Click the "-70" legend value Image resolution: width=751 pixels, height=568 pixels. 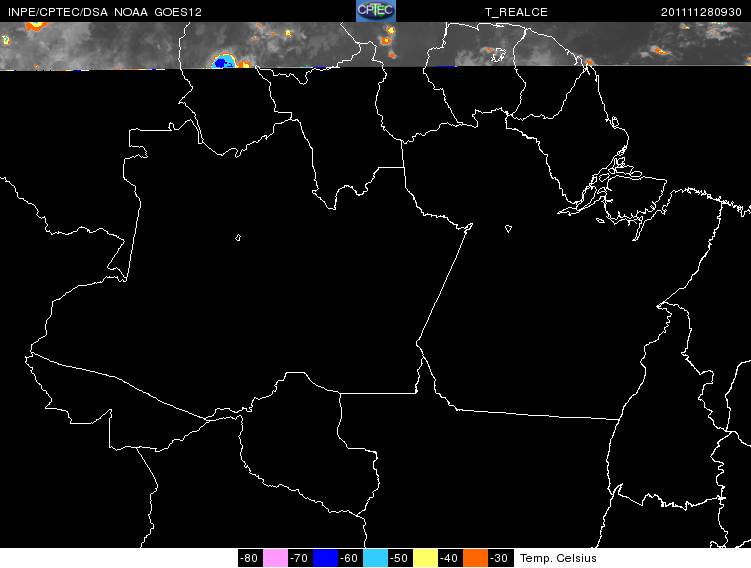[x=300, y=558]
